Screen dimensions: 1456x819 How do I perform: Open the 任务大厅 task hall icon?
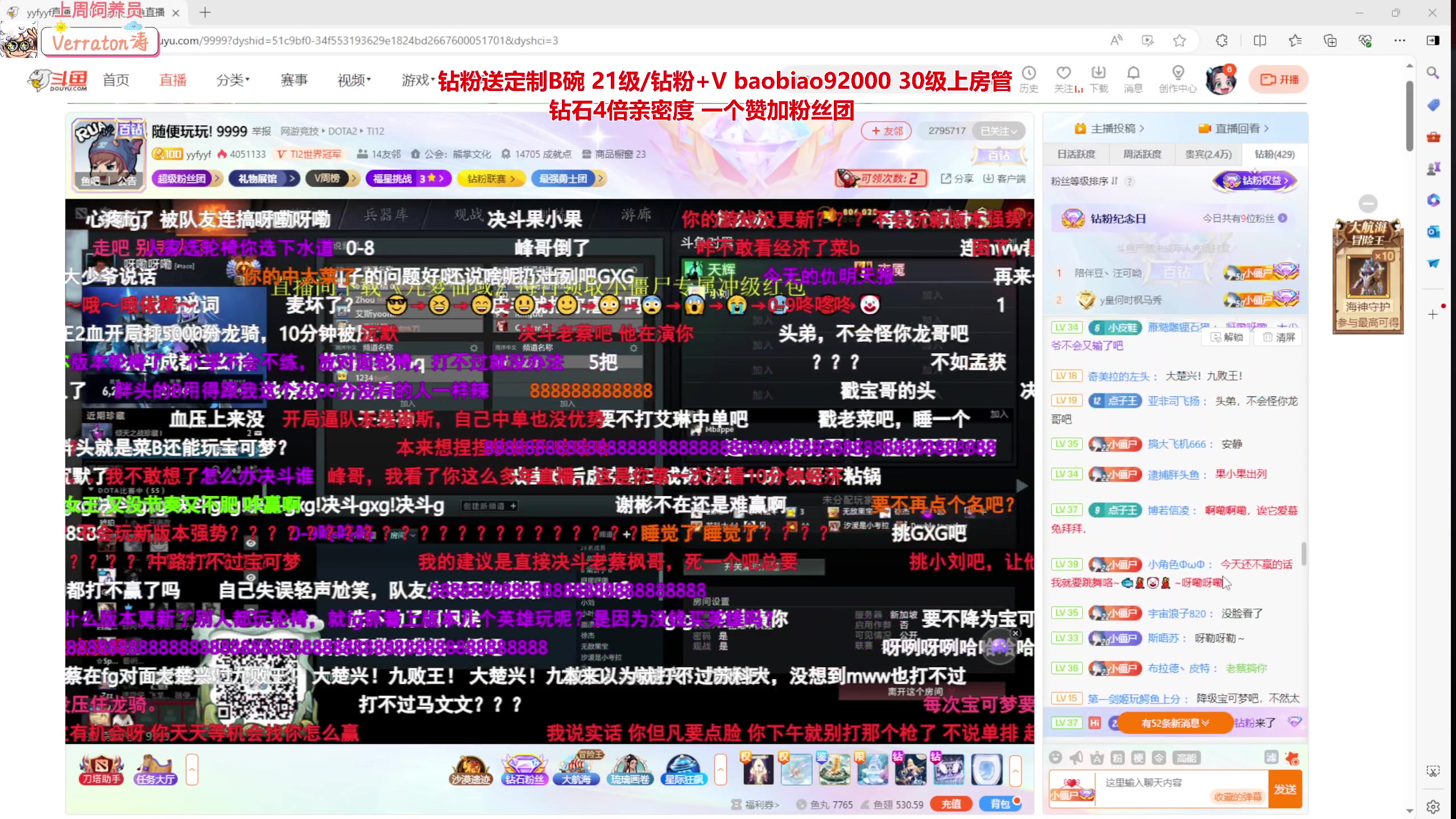pyautogui.click(x=155, y=770)
